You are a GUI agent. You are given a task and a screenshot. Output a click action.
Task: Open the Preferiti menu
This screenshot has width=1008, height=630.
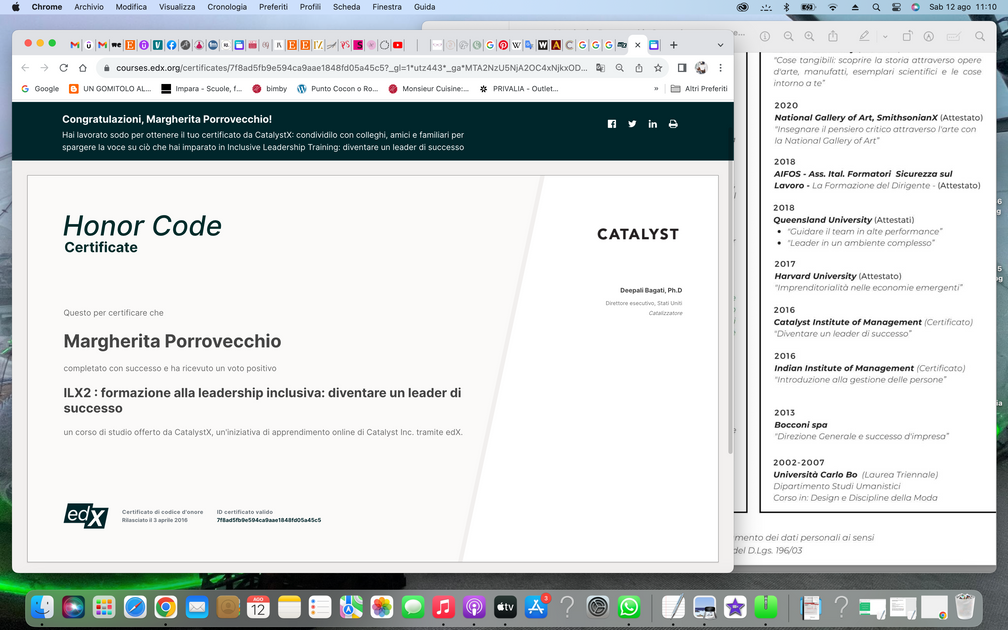[x=273, y=7]
